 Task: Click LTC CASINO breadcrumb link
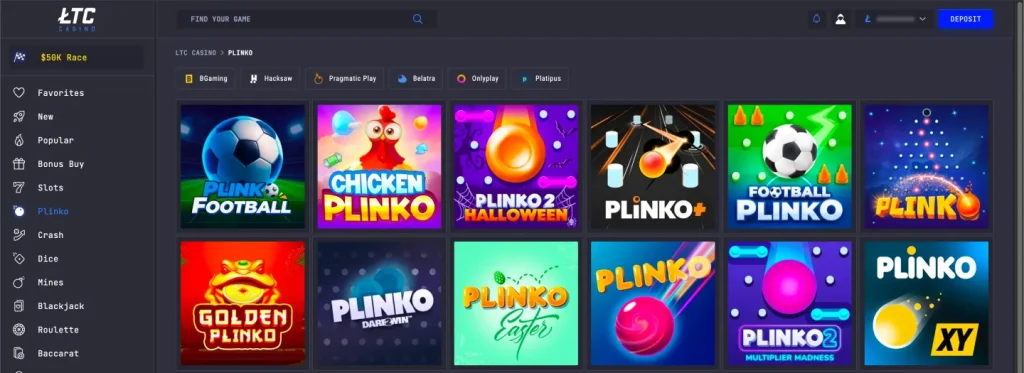(x=196, y=52)
